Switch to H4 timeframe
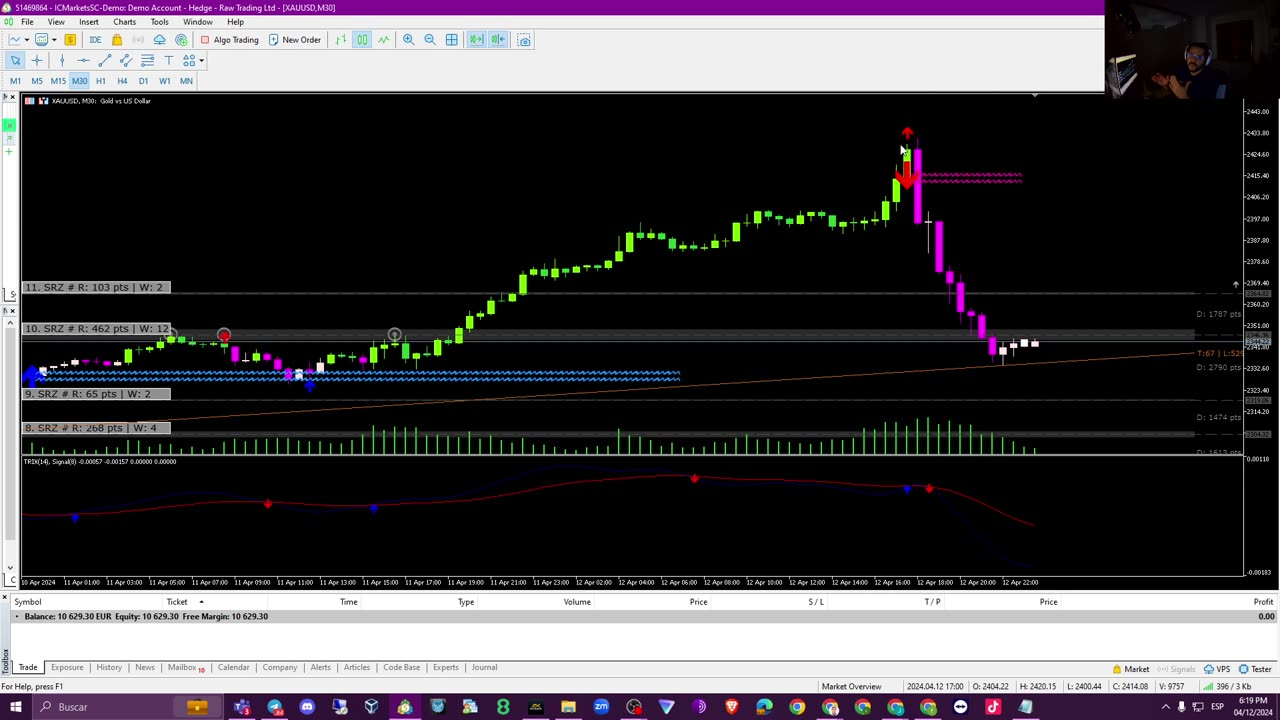 [x=122, y=81]
